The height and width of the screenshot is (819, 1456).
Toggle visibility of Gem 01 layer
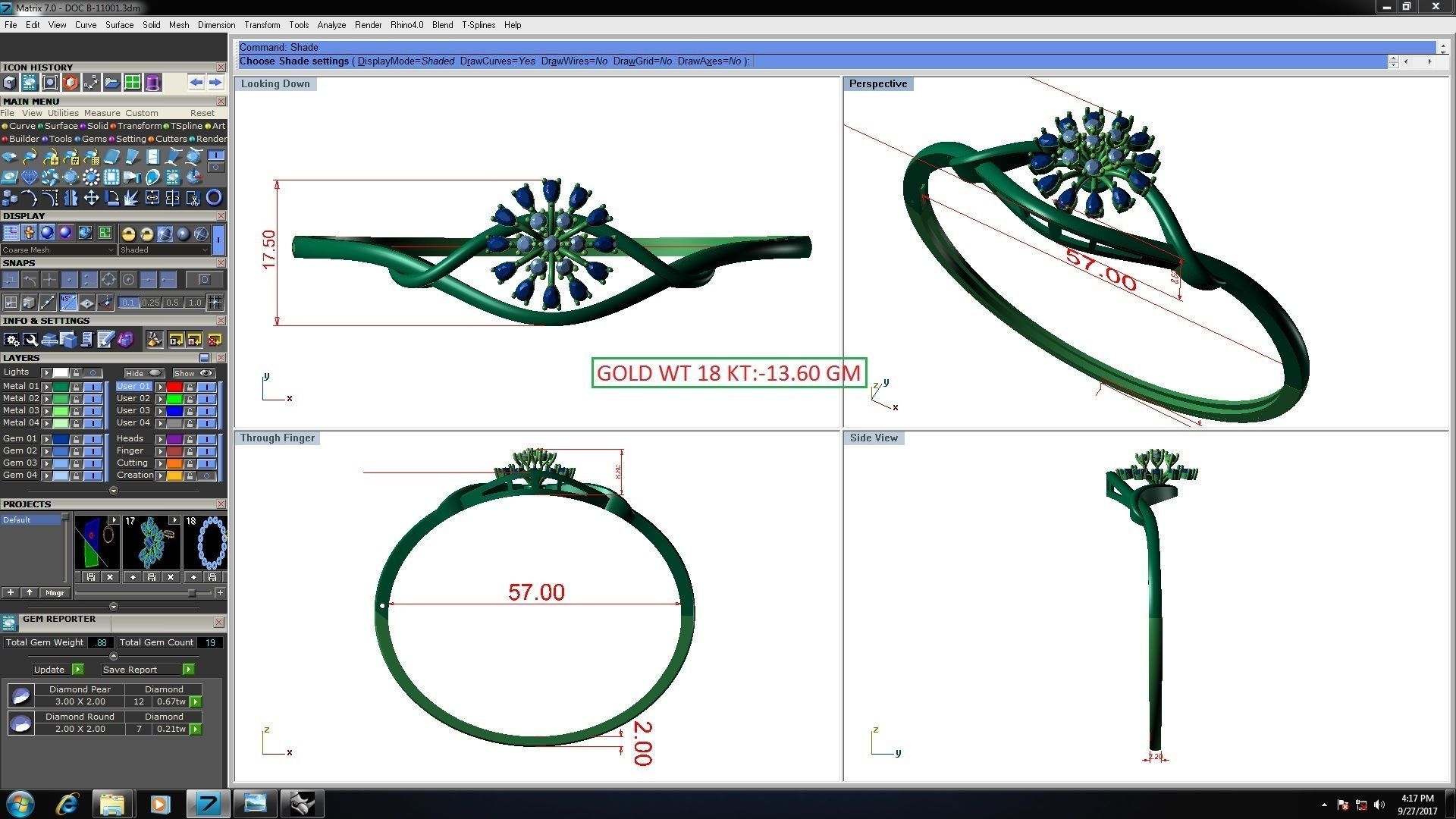tap(93, 439)
